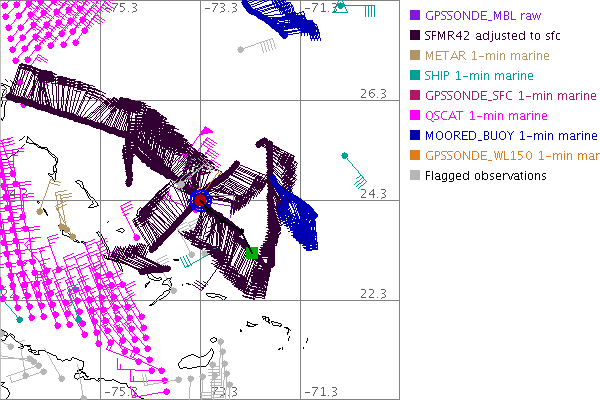This screenshot has width=600, height=400.
Task: Click the 22.3 latitude grid label
Action: click(373, 293)
